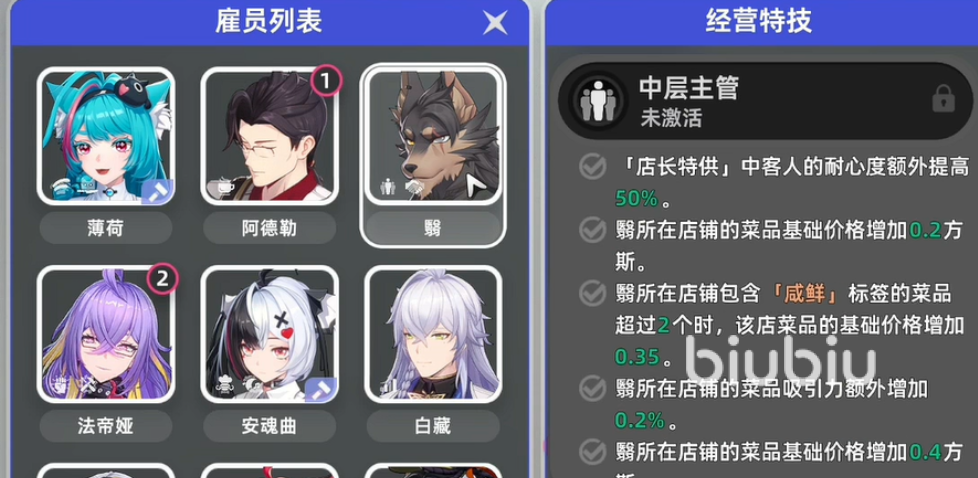Click the number 1 badge on 阿德勒
978x478 pixels.
coord(326,80)
